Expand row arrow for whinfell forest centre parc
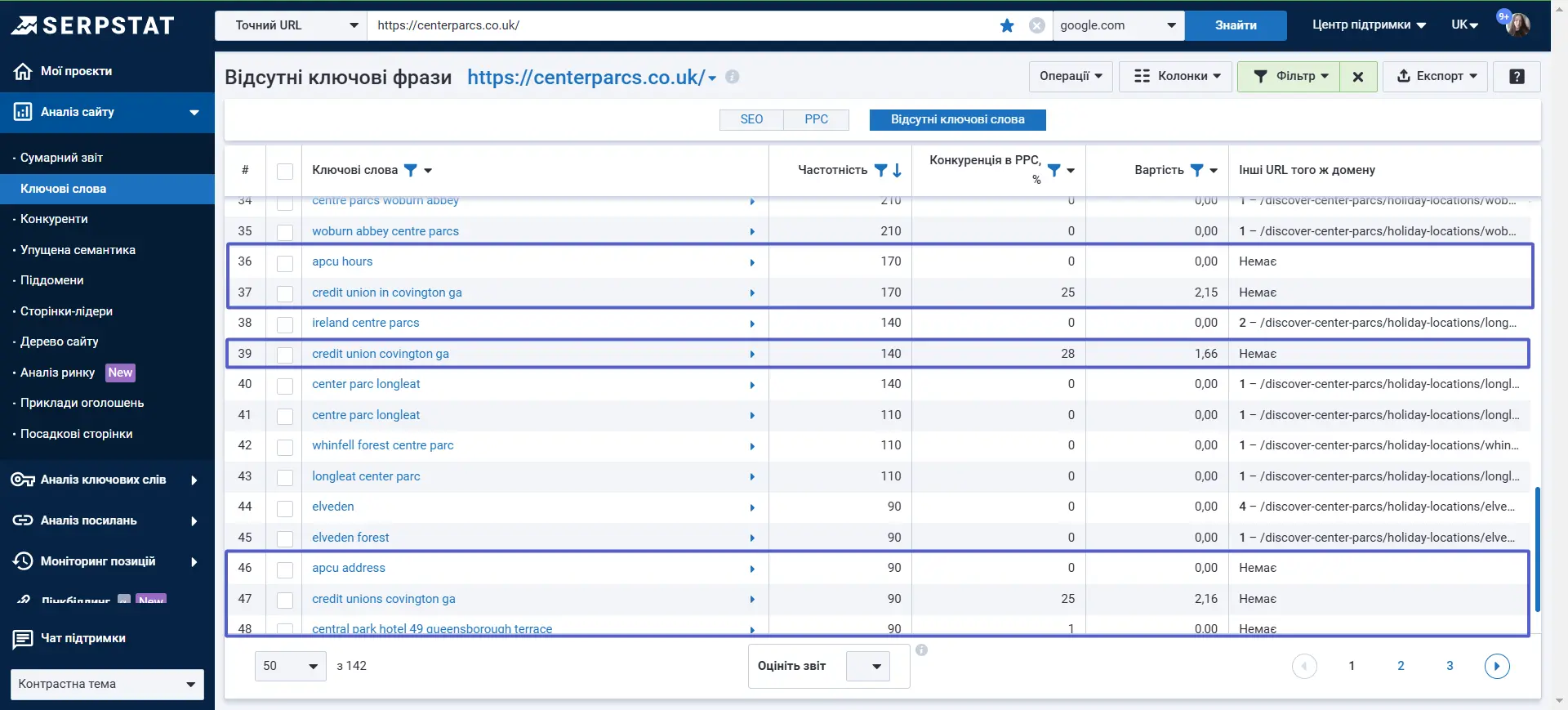The width and height of the screenshot is (1568, 710). 752,446
